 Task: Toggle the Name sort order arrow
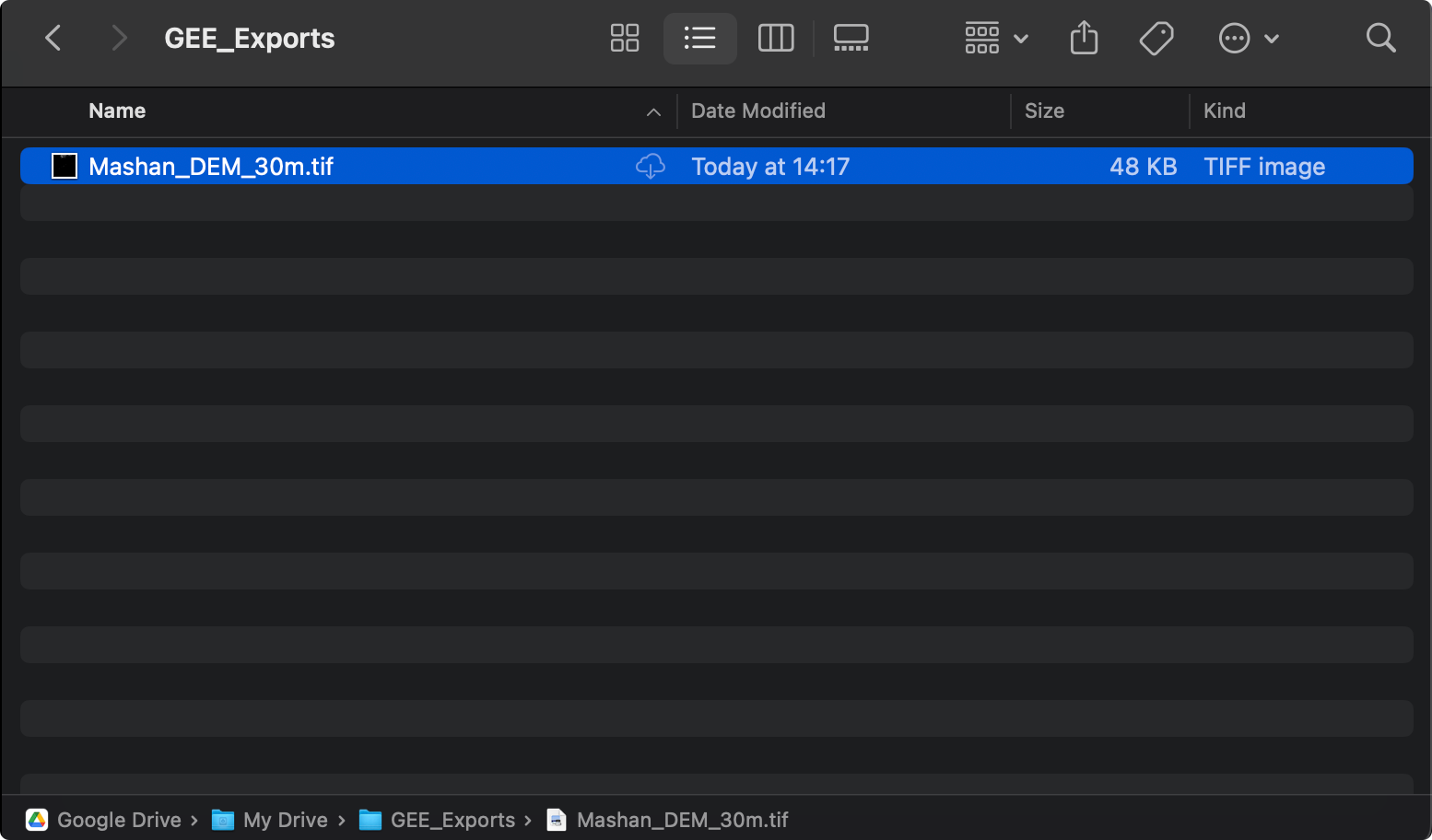point(653,111)
